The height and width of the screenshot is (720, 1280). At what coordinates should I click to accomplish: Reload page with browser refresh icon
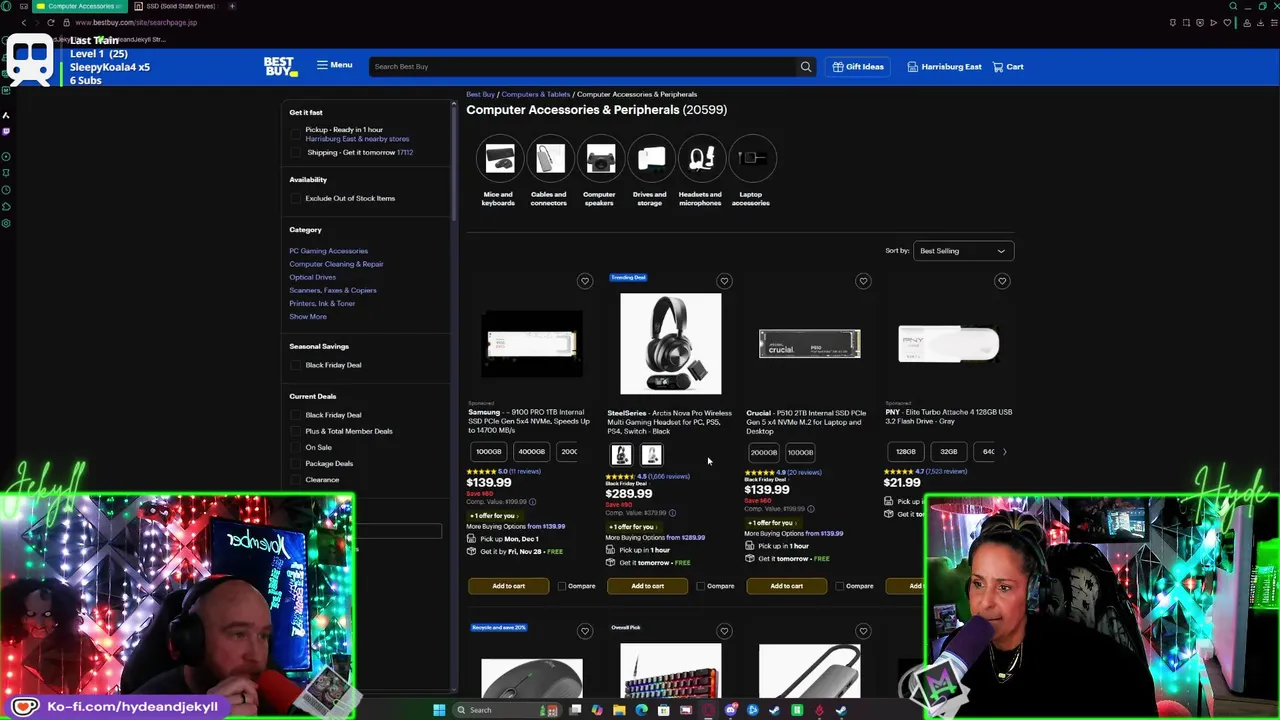(x=50, y=22)
